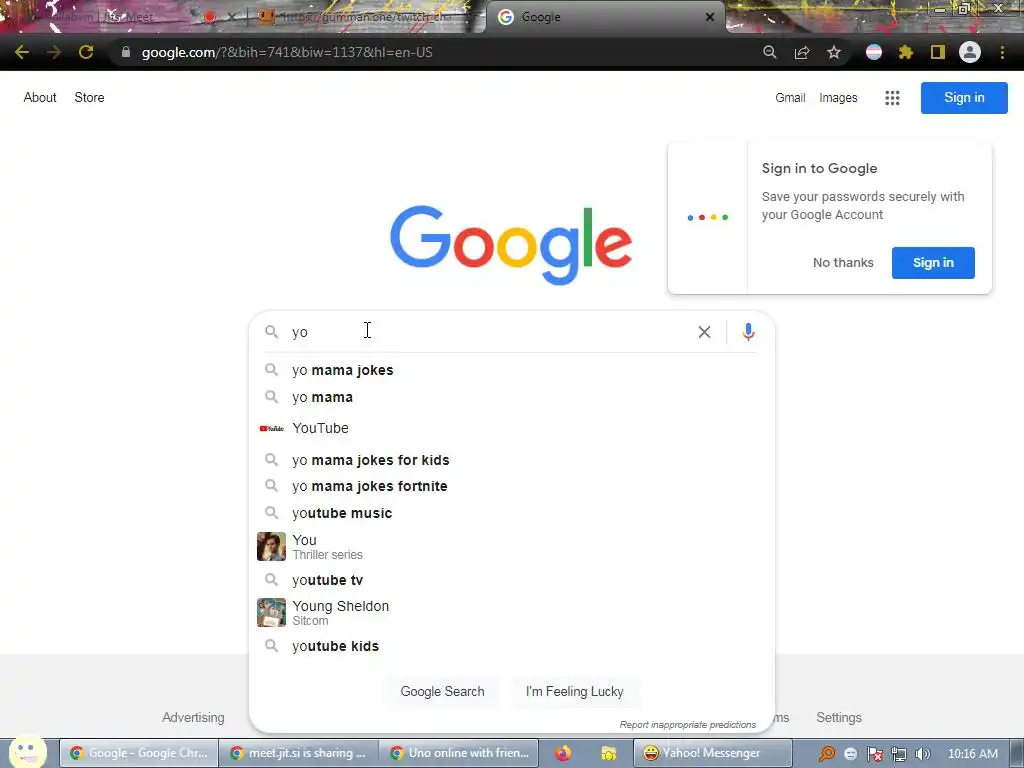Select suggestion 'yo mama jokes'
Screen dimensions: 1024x768
tap(511, 370)
